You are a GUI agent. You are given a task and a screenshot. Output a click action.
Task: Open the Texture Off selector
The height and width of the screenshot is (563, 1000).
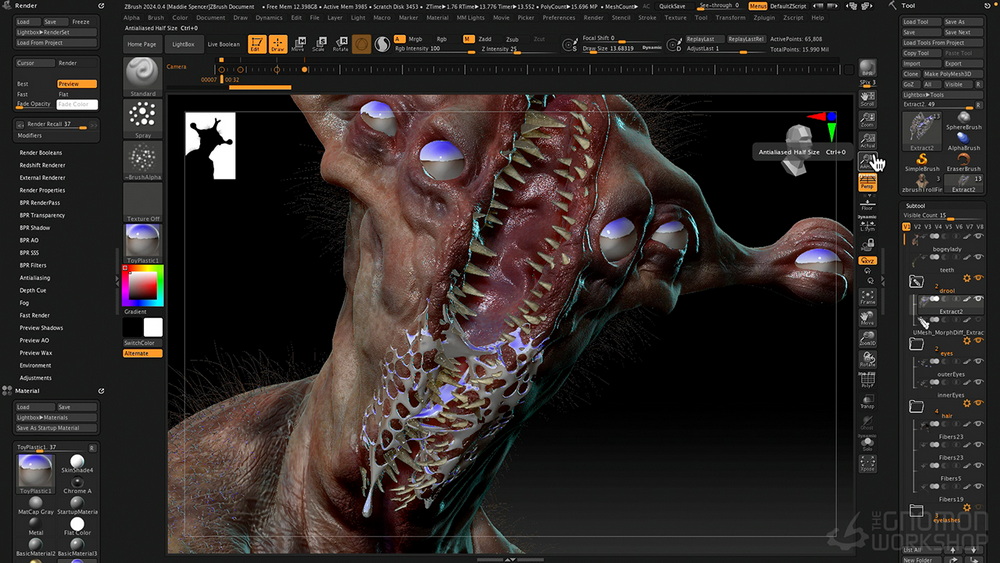[x=142, y=202]
